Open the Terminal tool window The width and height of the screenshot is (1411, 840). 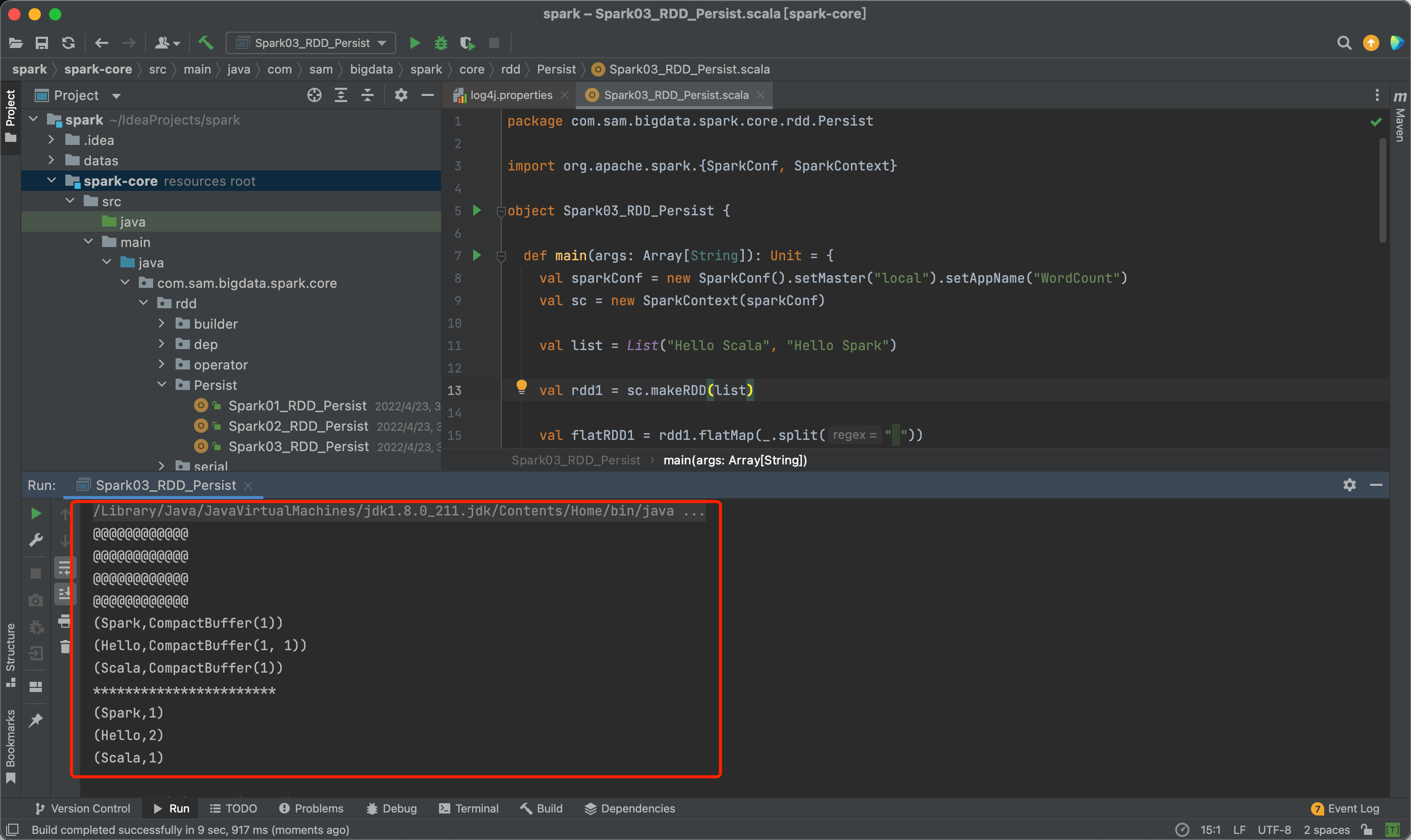tap(469, 808)
